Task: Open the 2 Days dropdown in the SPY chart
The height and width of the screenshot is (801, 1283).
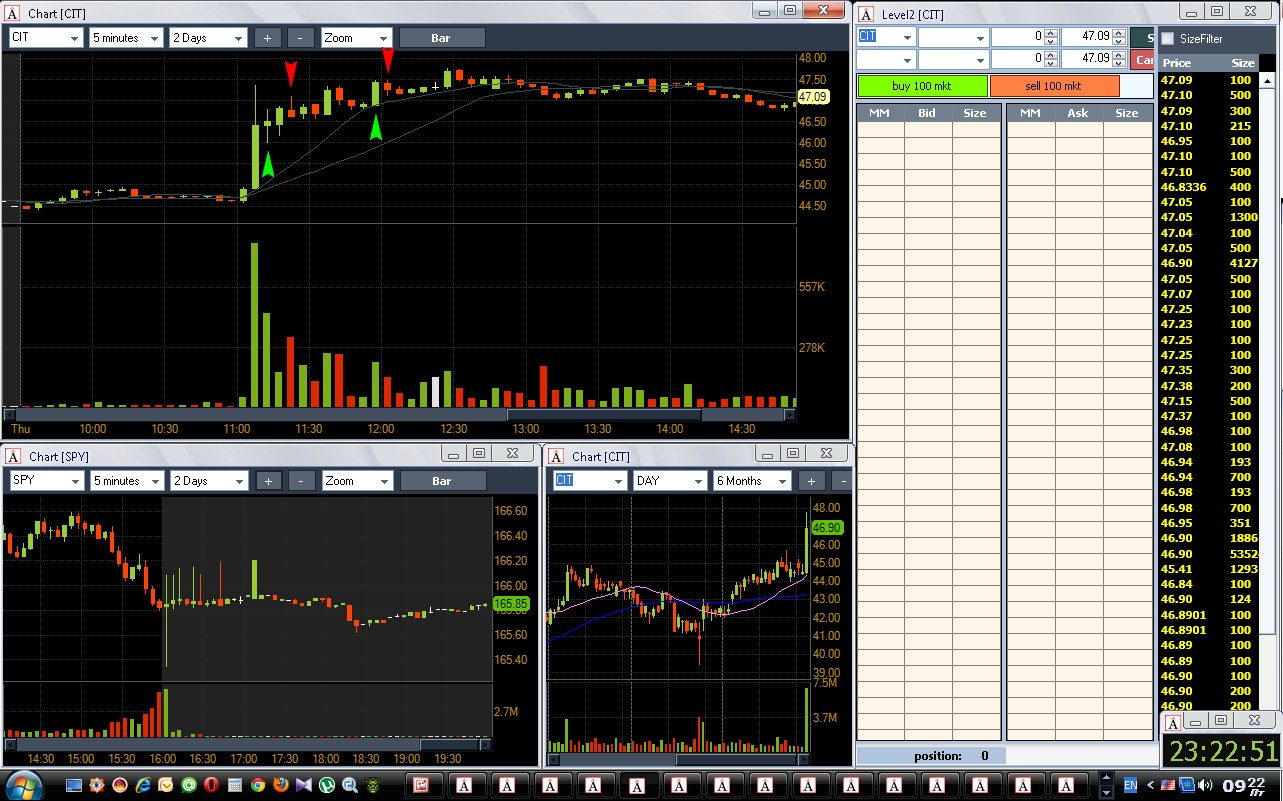Action: (208, 481)
